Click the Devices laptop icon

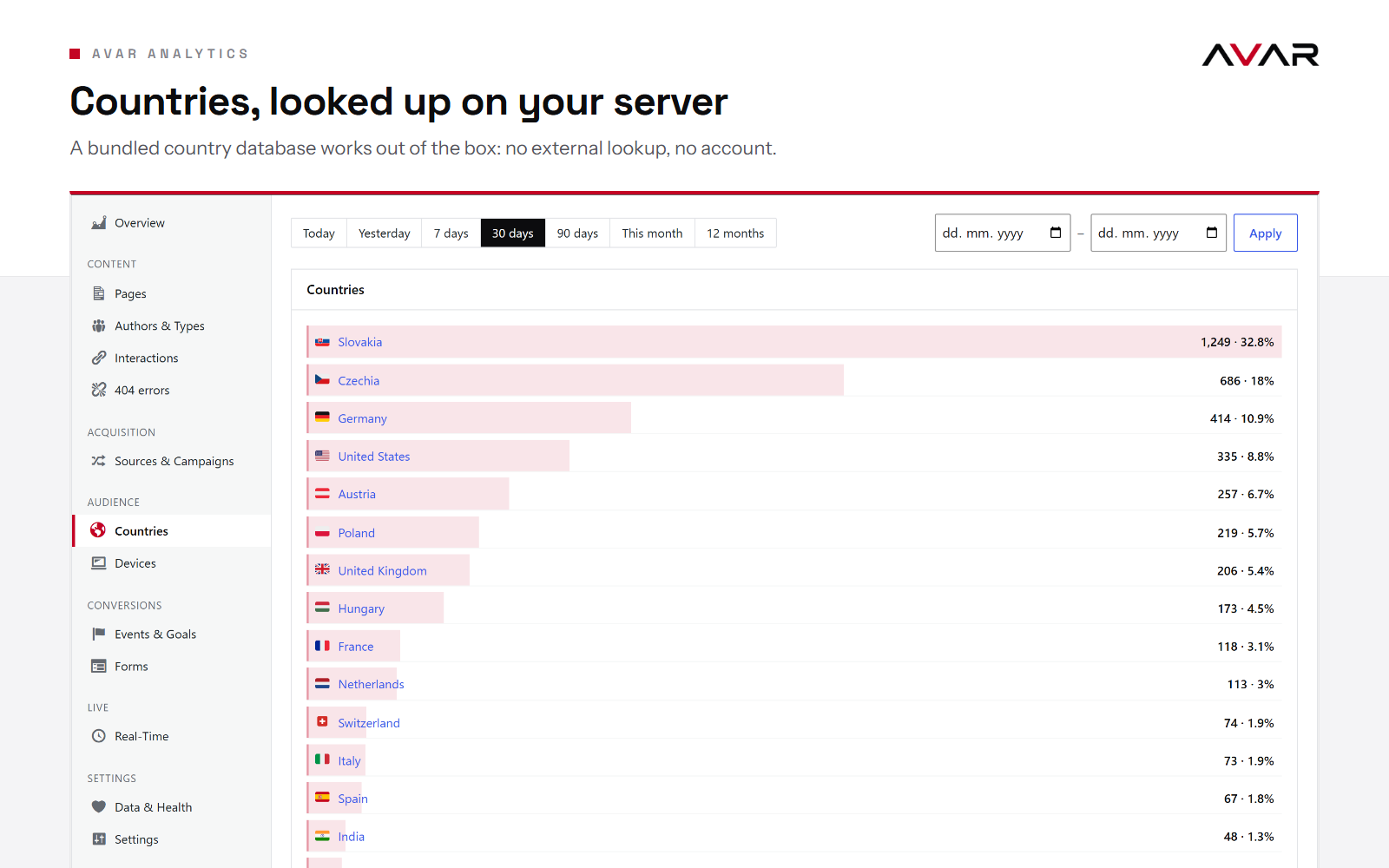(99, 562)
